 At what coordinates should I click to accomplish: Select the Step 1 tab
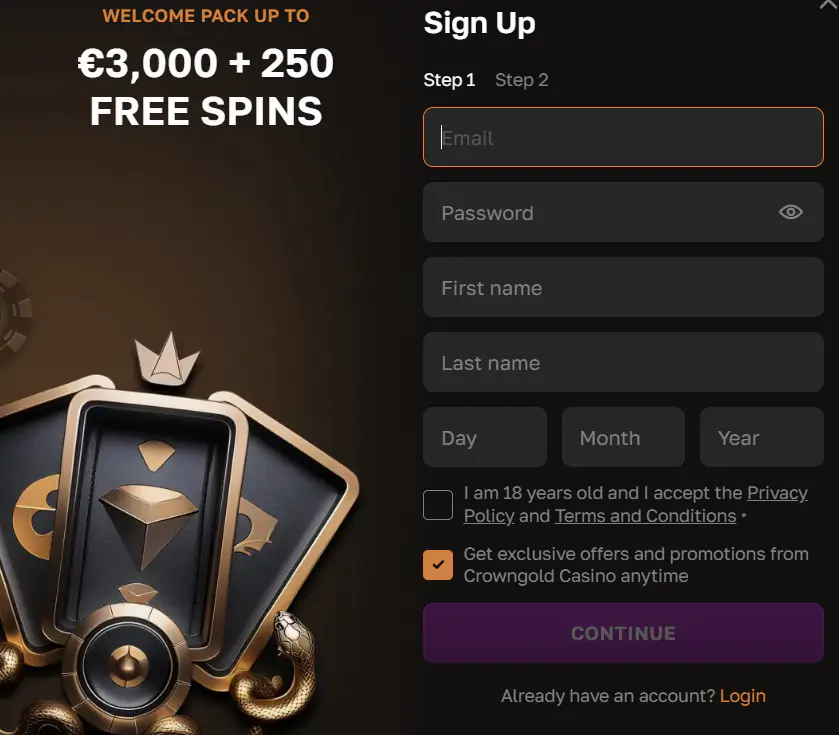point(449,80)
